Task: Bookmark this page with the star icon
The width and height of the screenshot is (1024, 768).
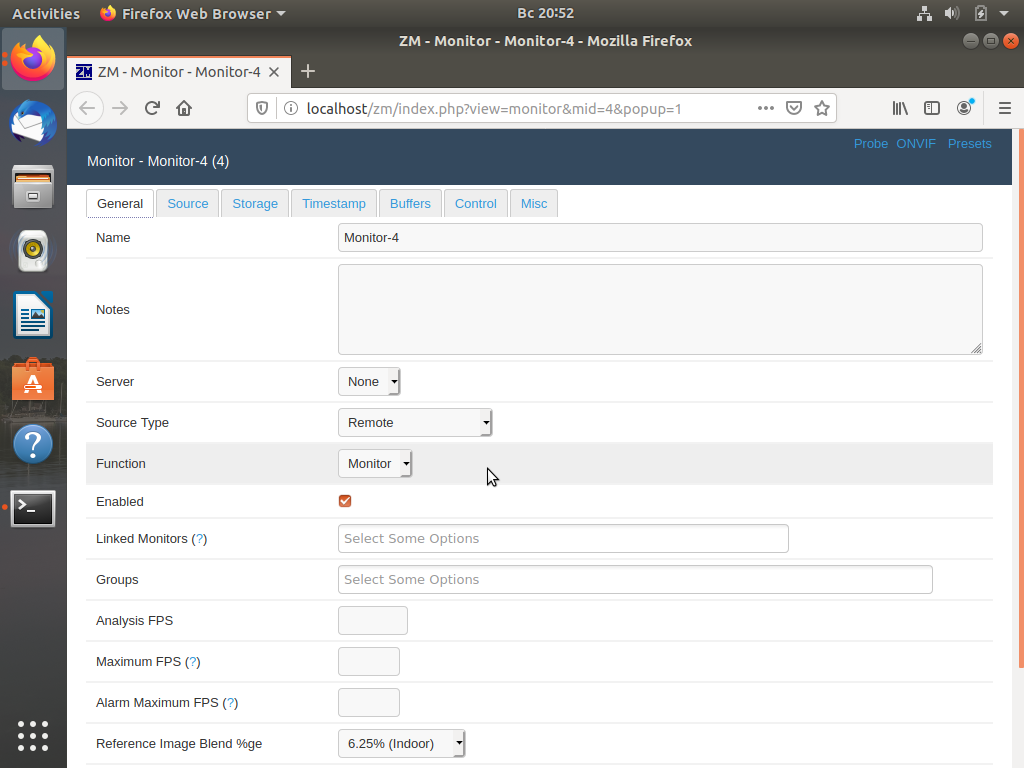Action: pyautogui.click(x=822, y=108)
